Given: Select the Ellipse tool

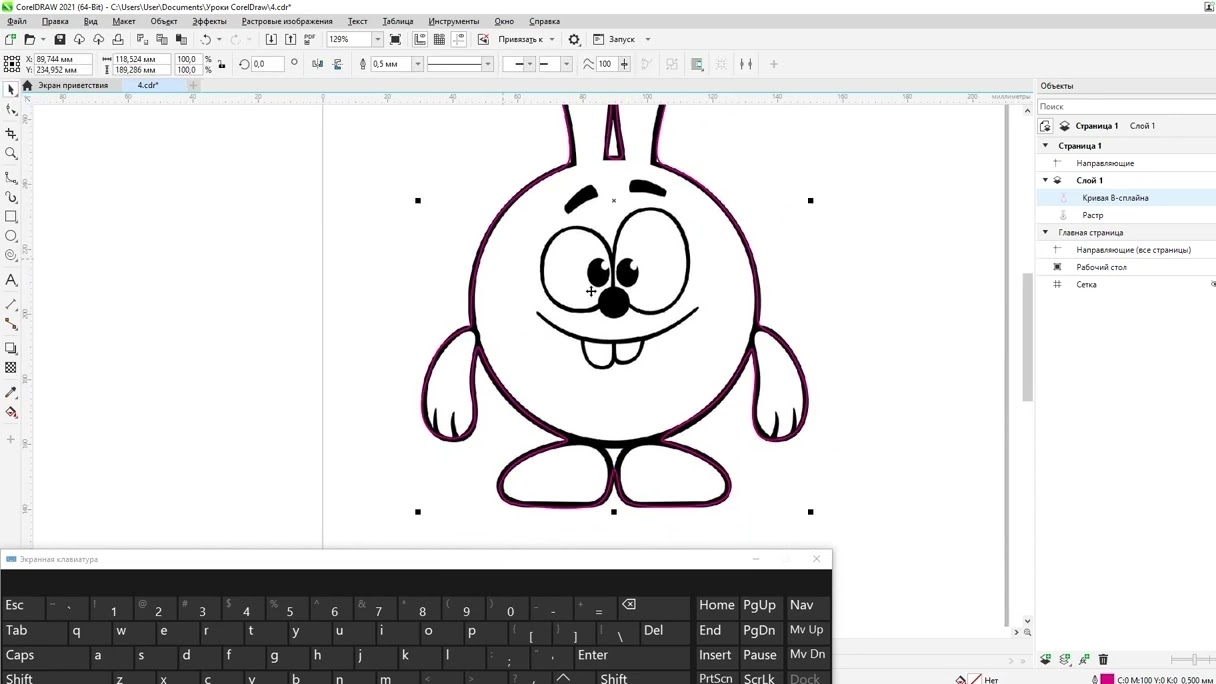Looking at the screenshot, I should tap(11, 237).
